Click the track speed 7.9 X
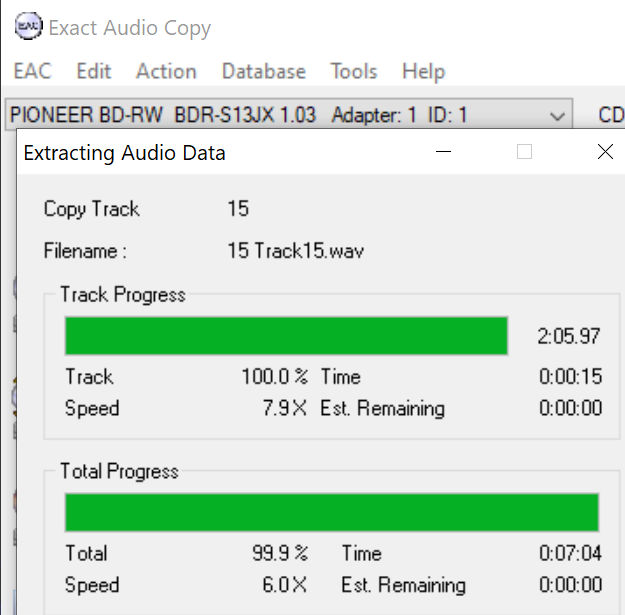Viewport: 625px width, 615px height. [x=285, y=408]
